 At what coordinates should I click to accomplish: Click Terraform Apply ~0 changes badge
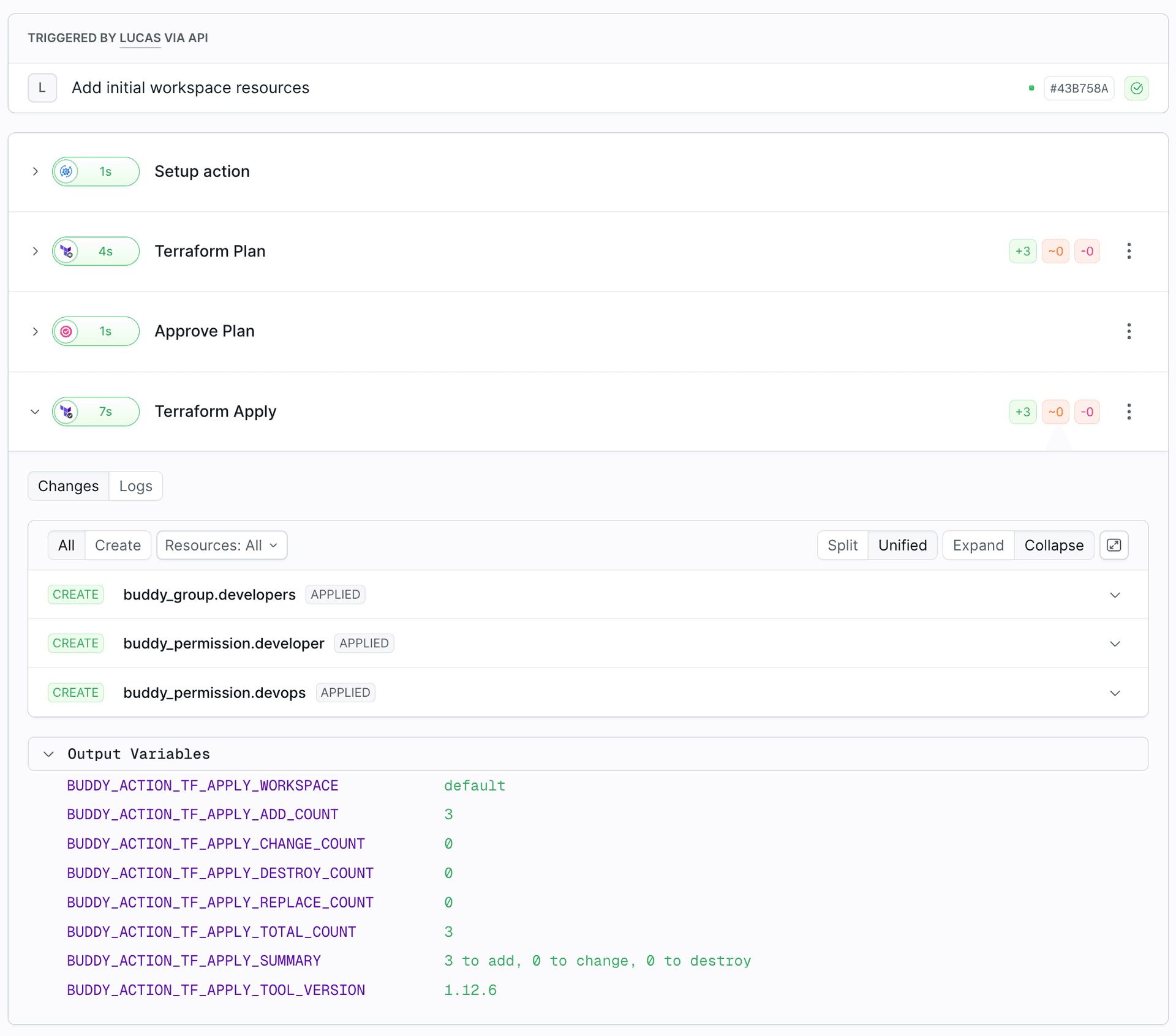coord(1055,411)
